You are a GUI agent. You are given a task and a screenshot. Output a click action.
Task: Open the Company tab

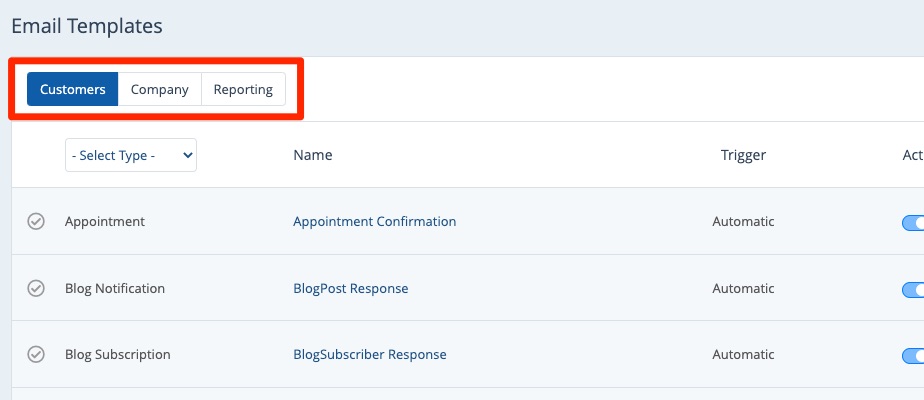160,89
